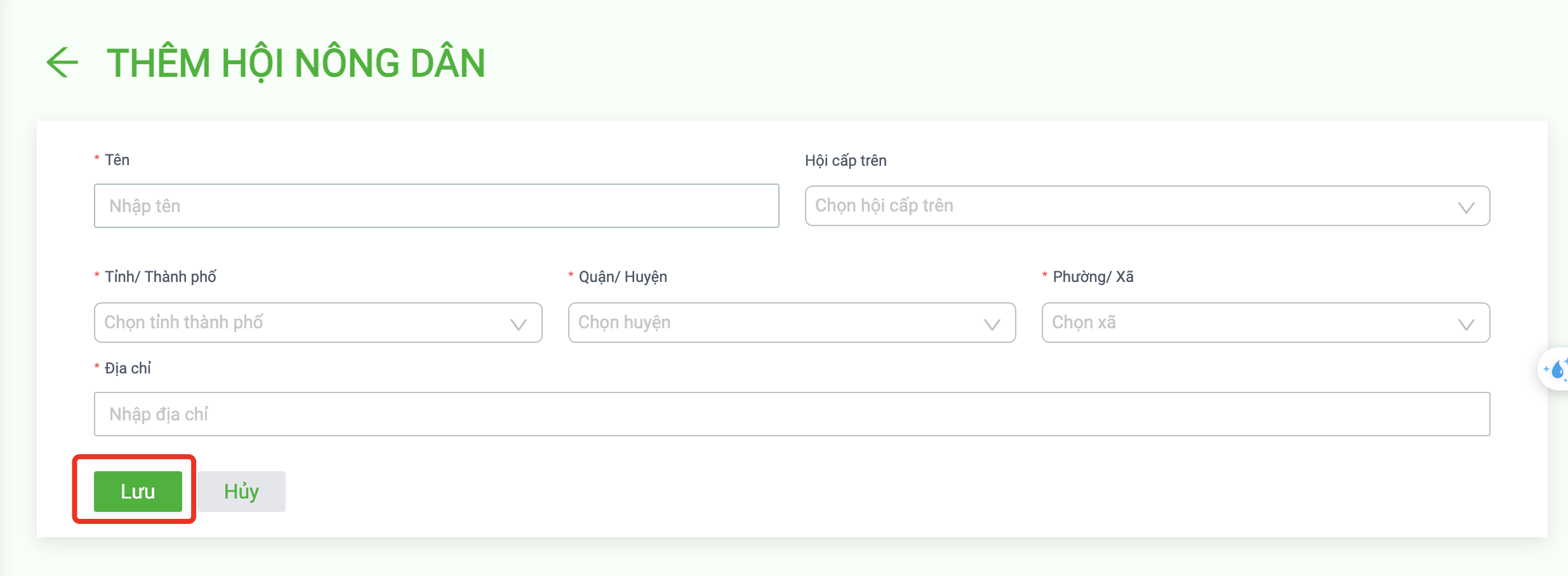Click the chevron arrow in Chọn tỉnh thành phố
Image resolution: width=1568 pixels, height=576 pixels.
pyautogui.click(x=518, y=325)
